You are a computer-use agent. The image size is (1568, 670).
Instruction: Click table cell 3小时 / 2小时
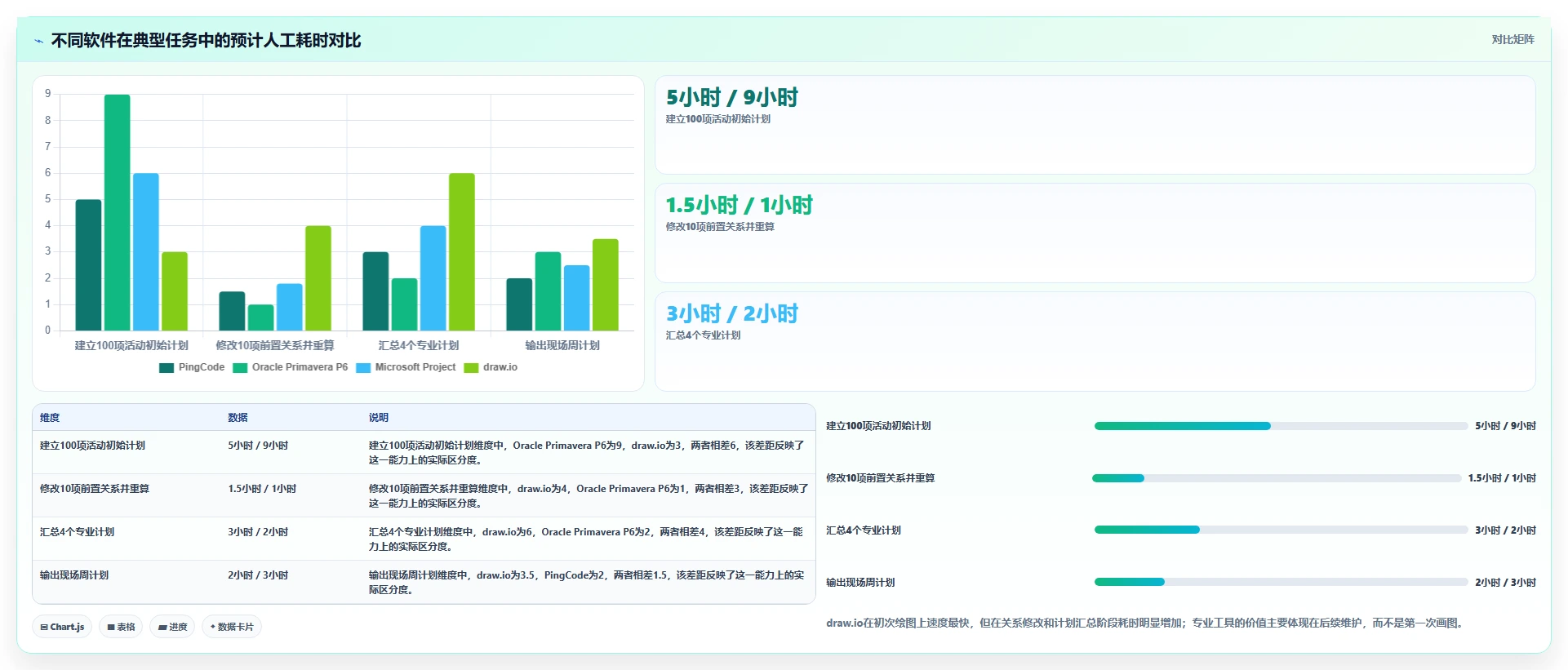(x=258, y=532)
